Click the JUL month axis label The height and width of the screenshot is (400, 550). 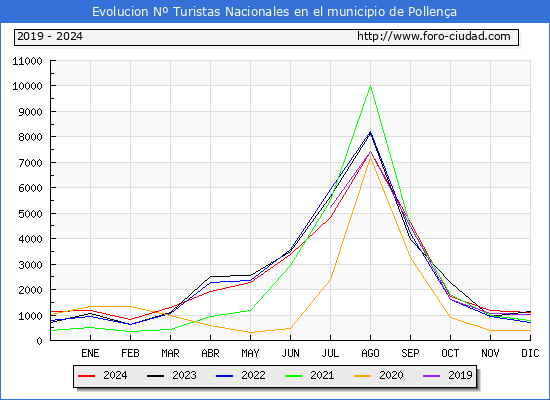330,353
